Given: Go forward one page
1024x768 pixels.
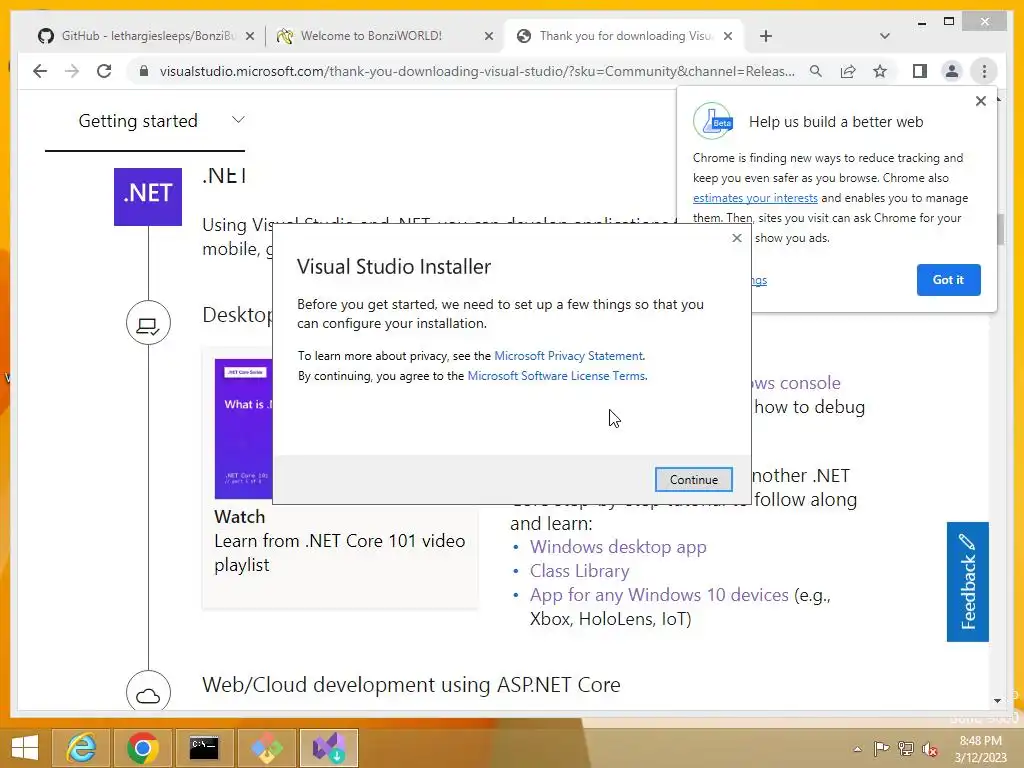Looking at the screenshot, I should click(72, 71).
